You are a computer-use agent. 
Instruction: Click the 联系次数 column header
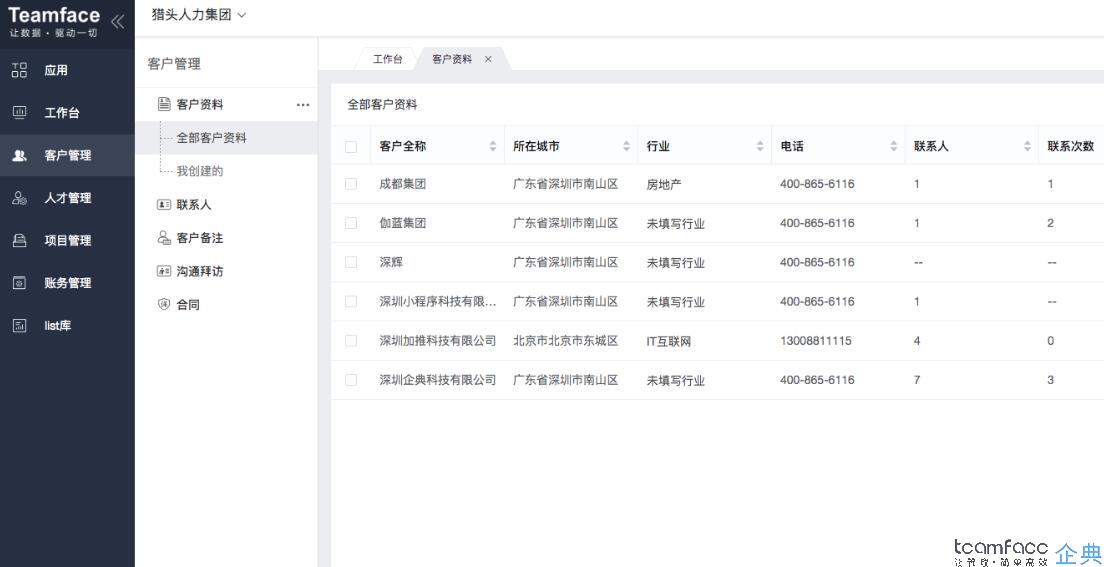(x=1071, y=147)
